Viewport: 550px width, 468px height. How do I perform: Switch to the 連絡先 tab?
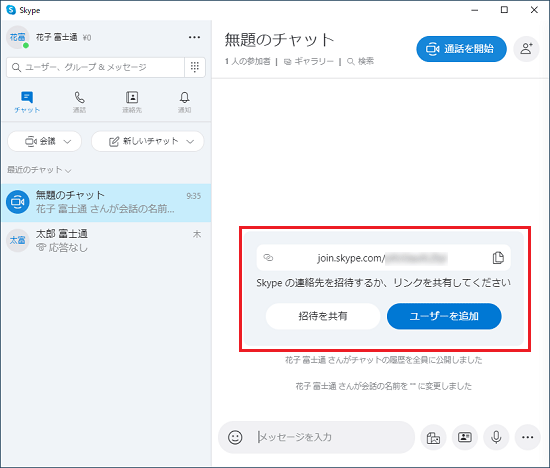coord(132,102)
